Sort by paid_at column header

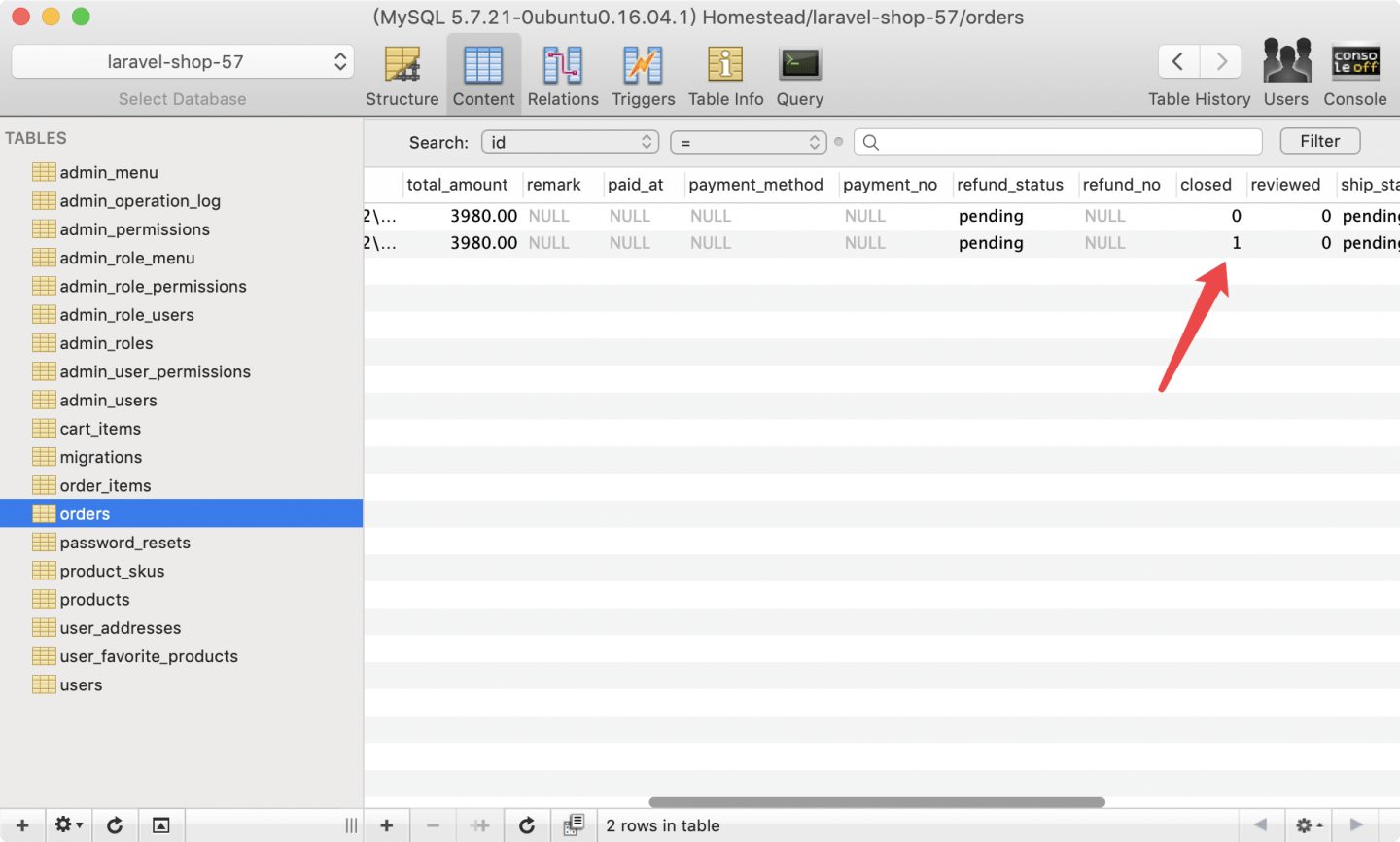pyautogui.click(x=644, y=185)
